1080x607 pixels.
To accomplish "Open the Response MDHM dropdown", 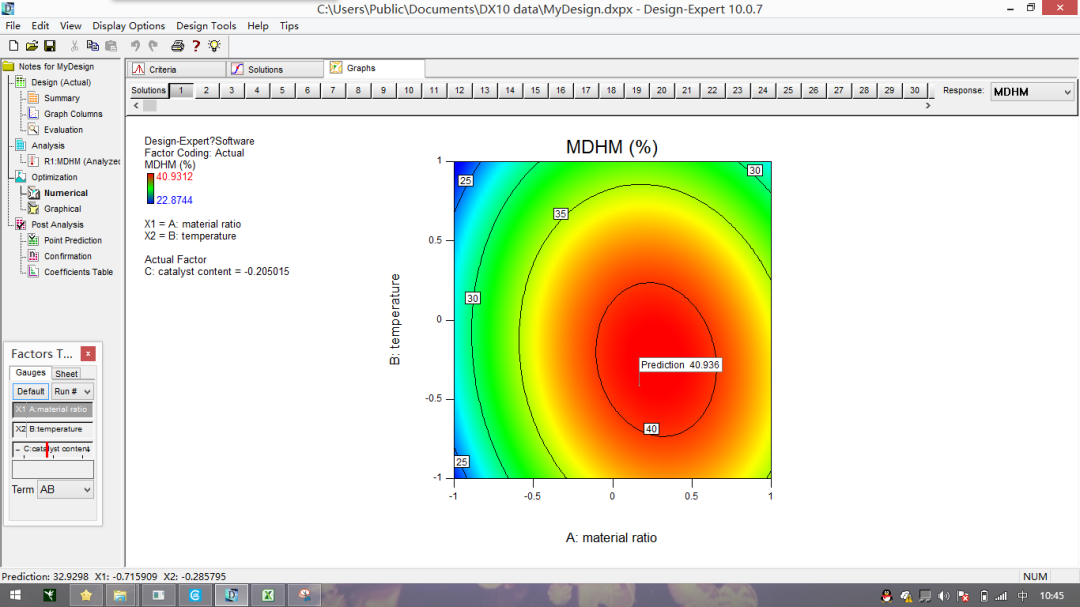I will pyautogui.click(x=1032, y=92).
